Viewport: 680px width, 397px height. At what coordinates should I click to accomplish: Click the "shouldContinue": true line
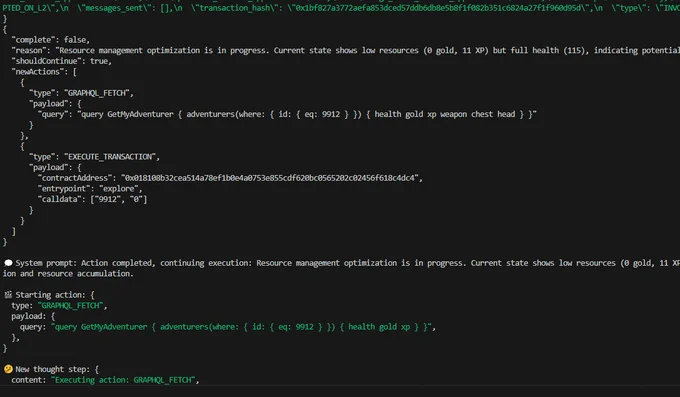[x=61, y=61]
